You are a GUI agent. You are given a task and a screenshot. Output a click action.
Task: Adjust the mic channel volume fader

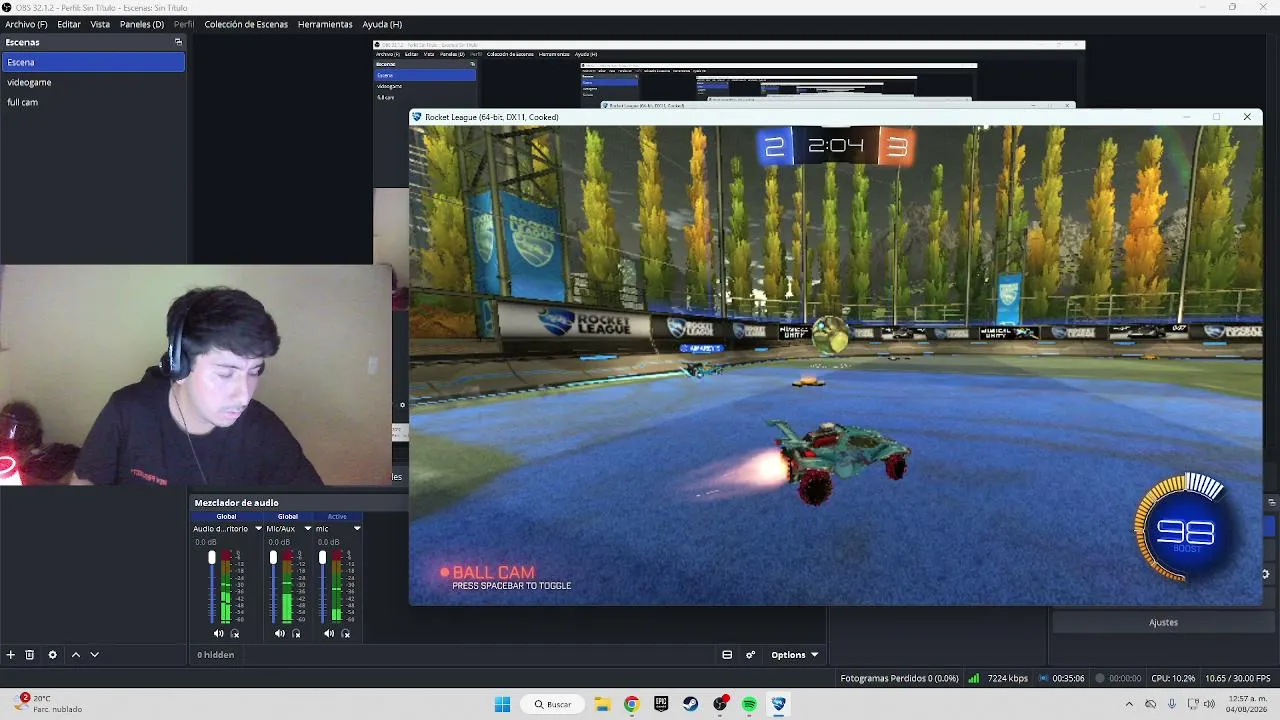pyautogui.click(x=322, y=557)
